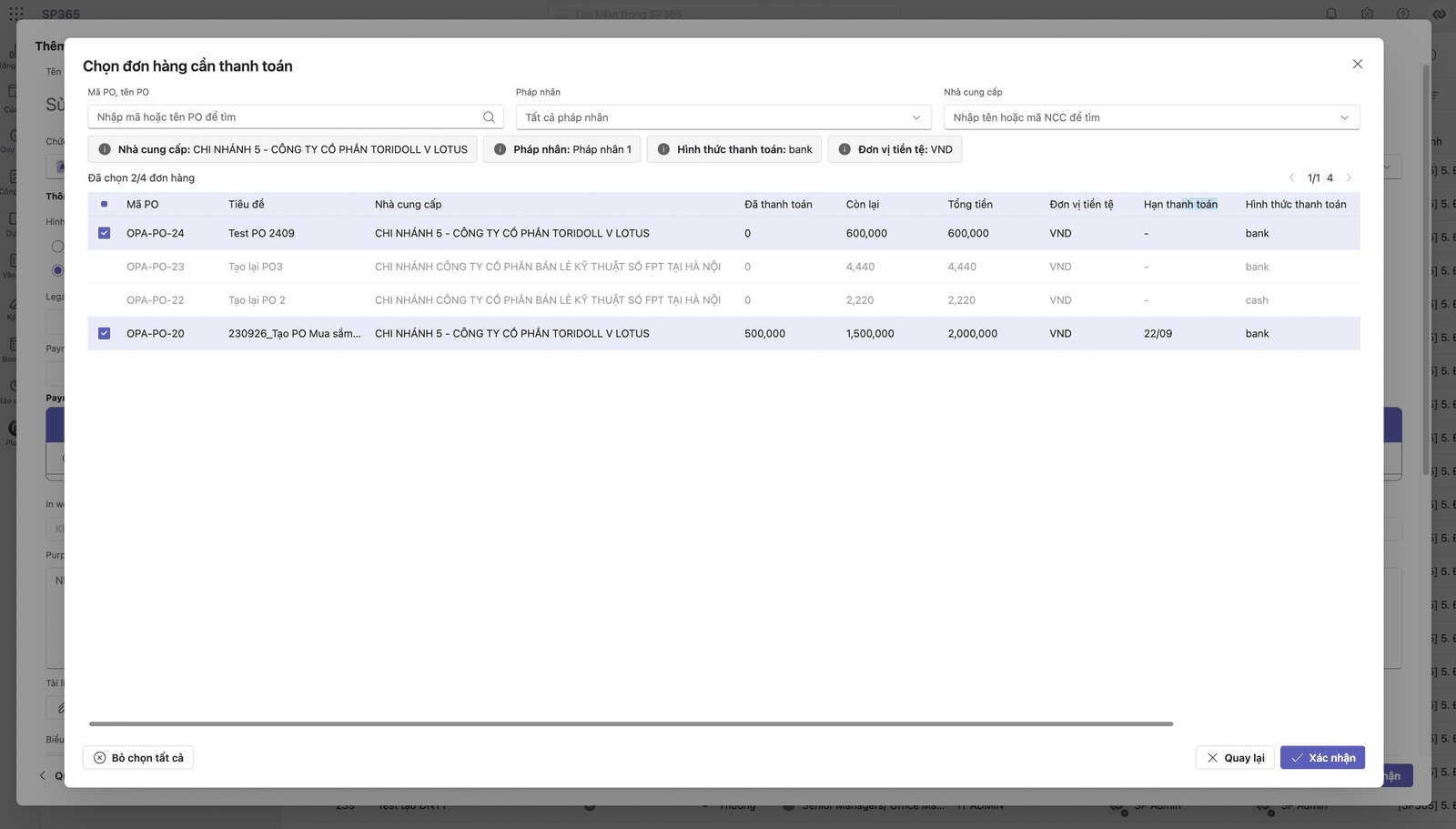Click the Hạn thanh toán column header
Screen dimensions: 1456x829
point(1180,205)
